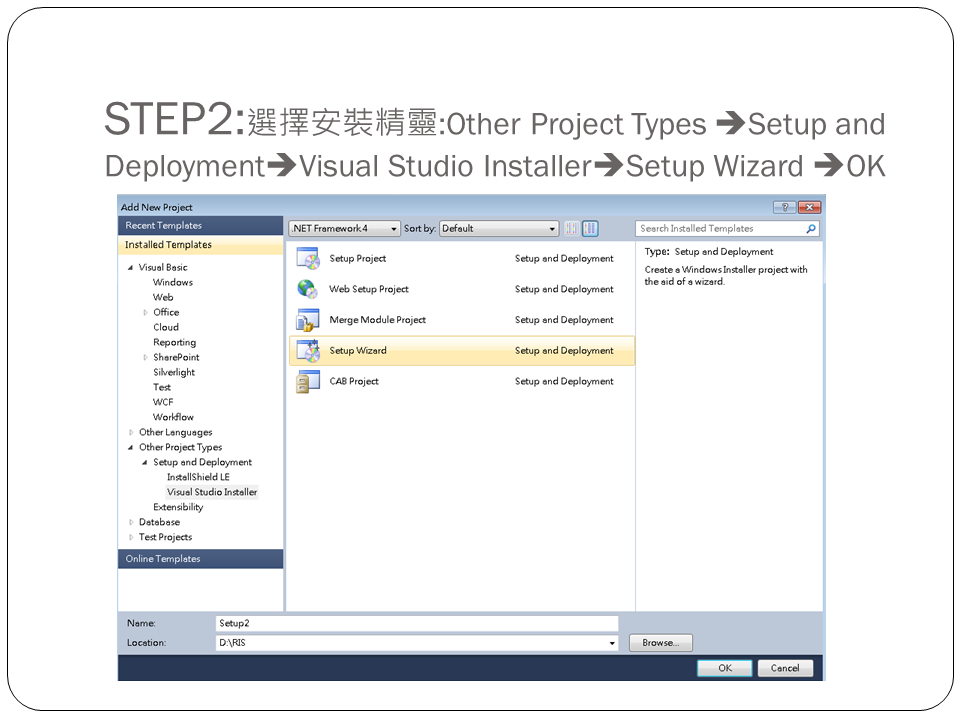This screenshot has height=720, width=960.
Task: Click the Setup Project template icon
Action: pos(308,258)
